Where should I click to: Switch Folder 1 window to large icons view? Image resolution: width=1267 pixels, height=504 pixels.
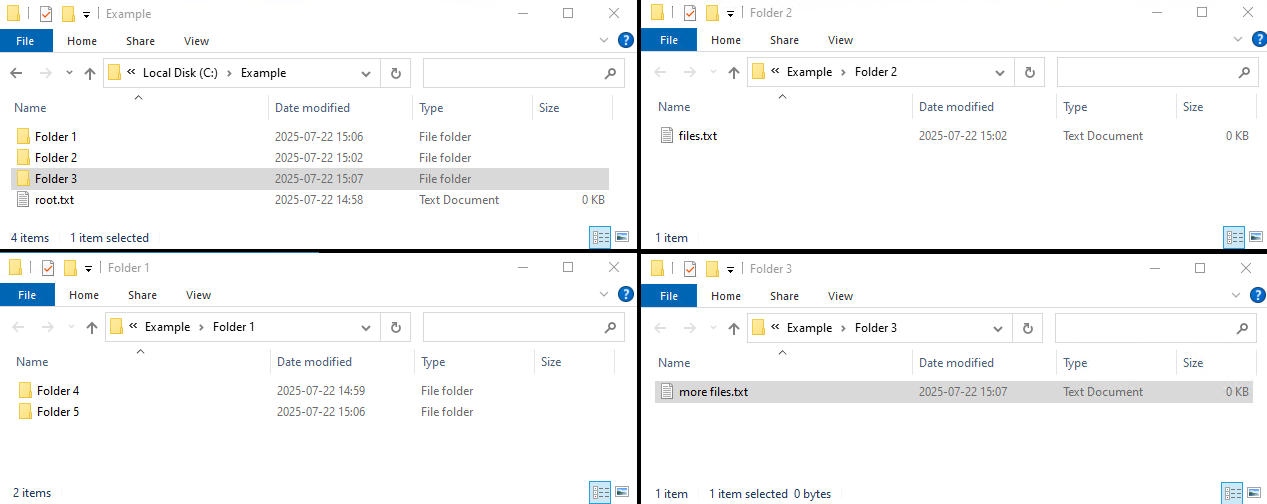[x=622, y=492]
